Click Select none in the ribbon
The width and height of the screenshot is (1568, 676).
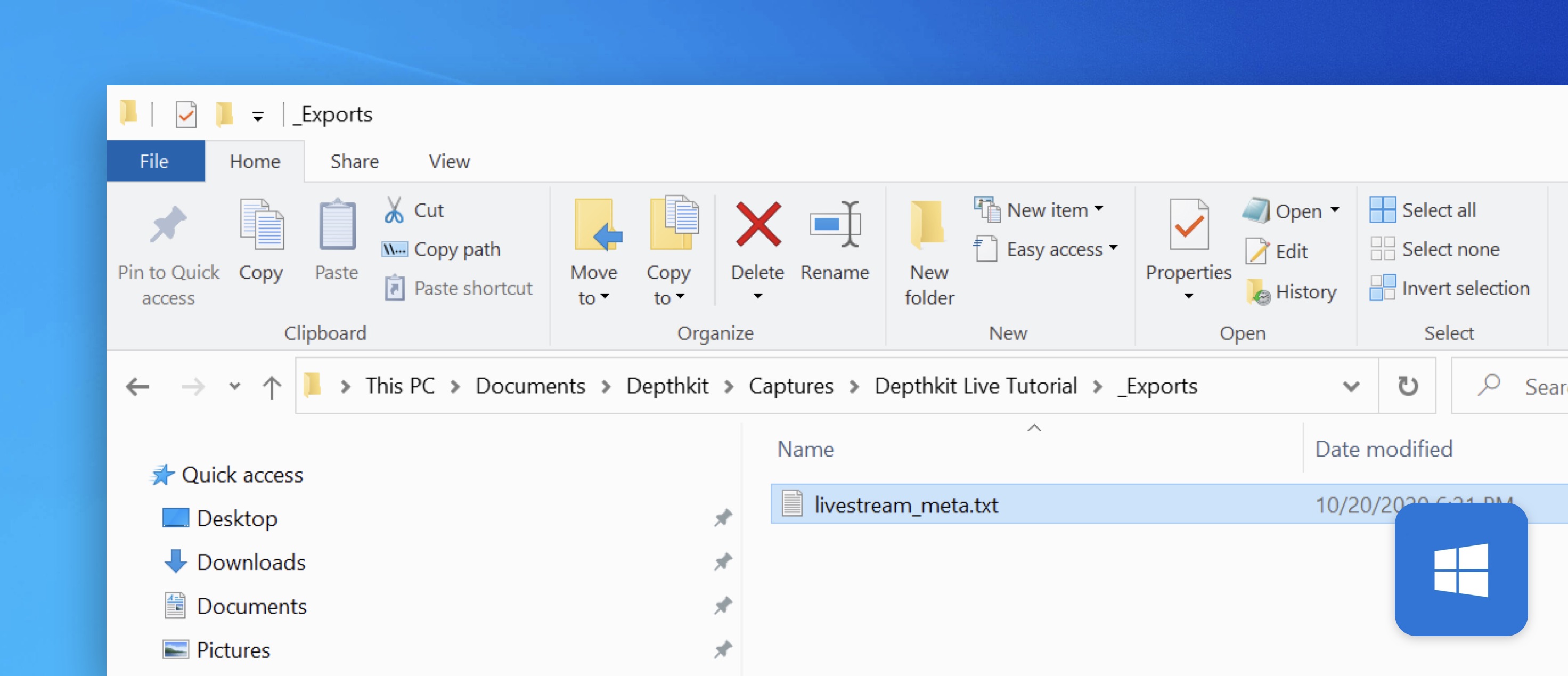pyautogui.click(x=1435, y=249)
